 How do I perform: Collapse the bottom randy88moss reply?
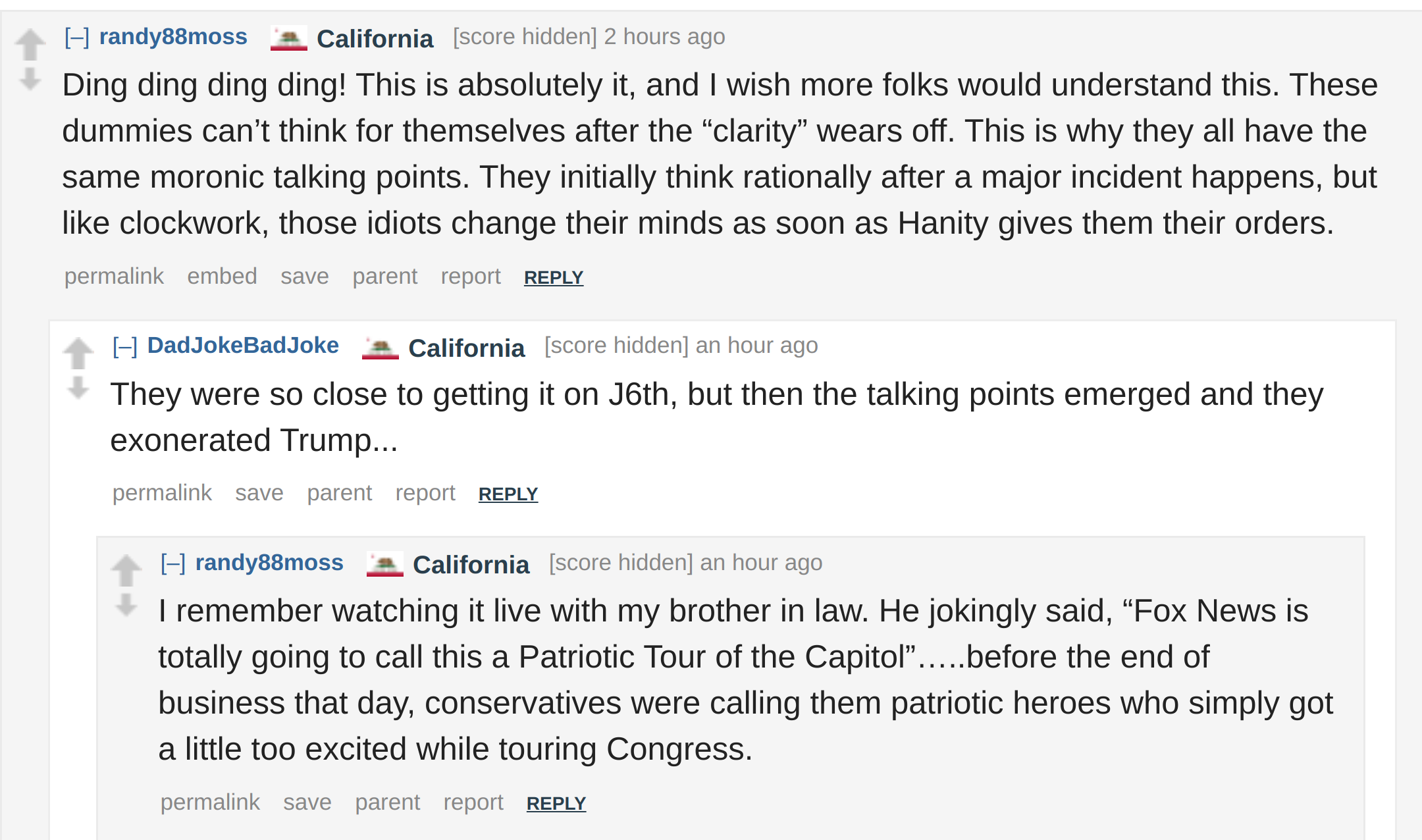(173, 564)
